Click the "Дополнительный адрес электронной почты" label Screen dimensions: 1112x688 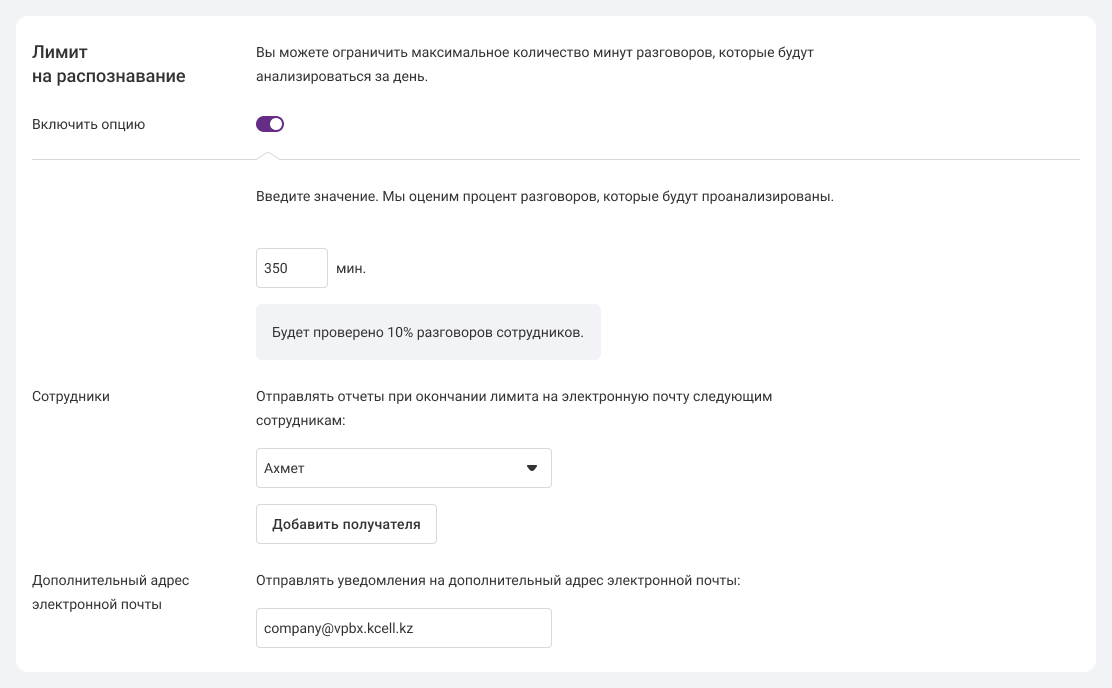(110, 592)
